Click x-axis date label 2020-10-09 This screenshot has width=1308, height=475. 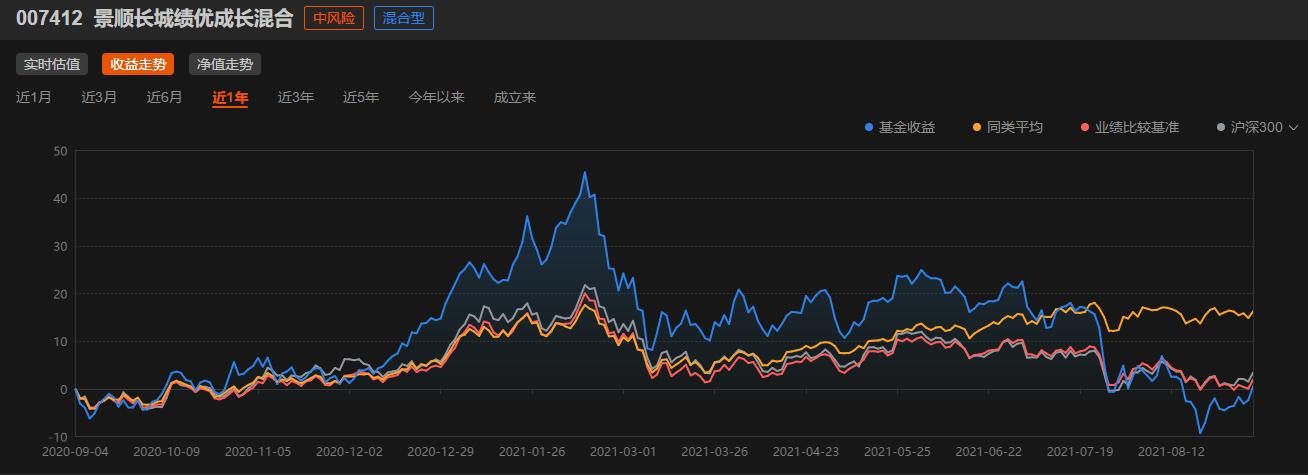(x=167, y=451)
